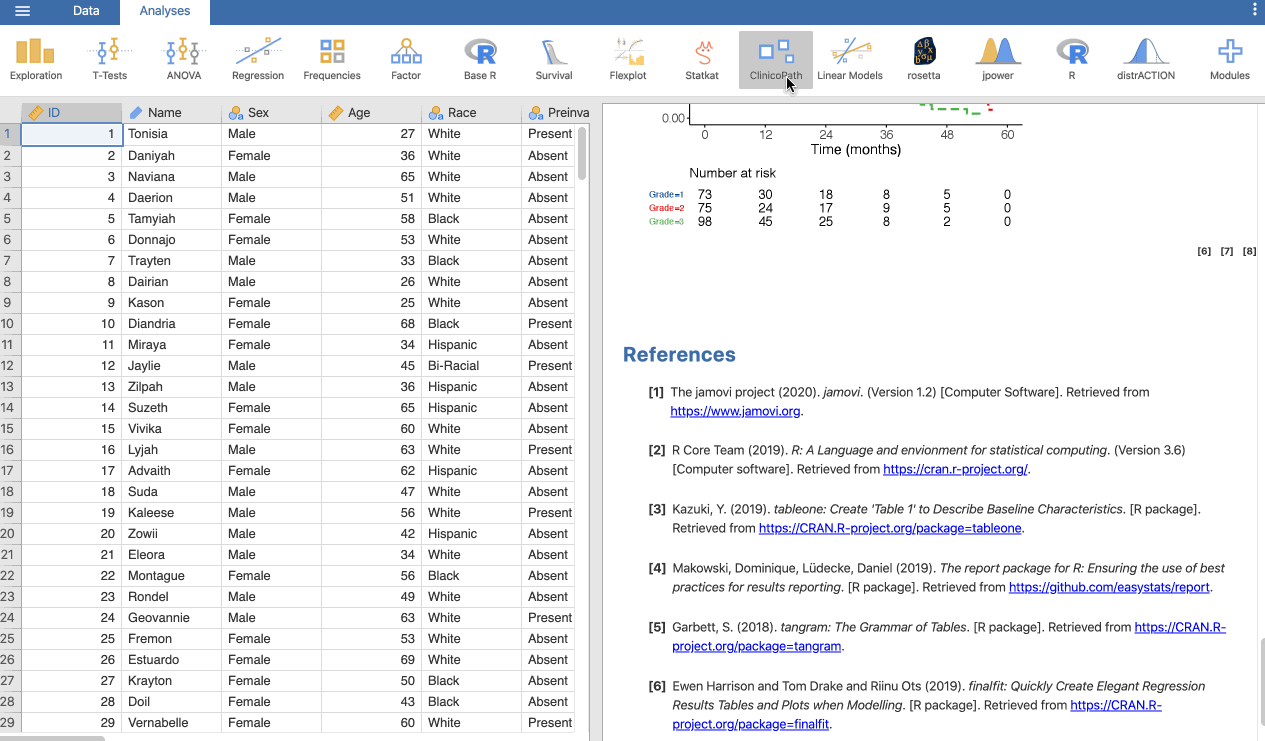Click the Bi-Racial race cell

471,365
